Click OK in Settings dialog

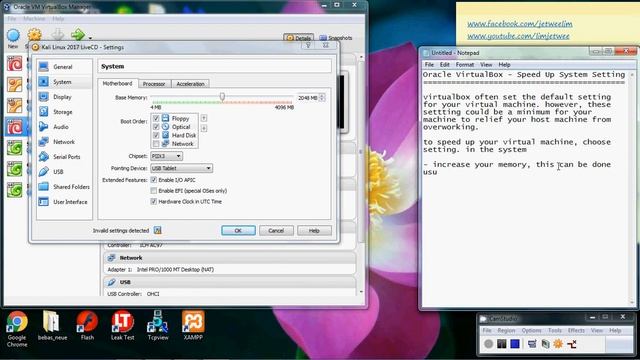pos(238,231)
